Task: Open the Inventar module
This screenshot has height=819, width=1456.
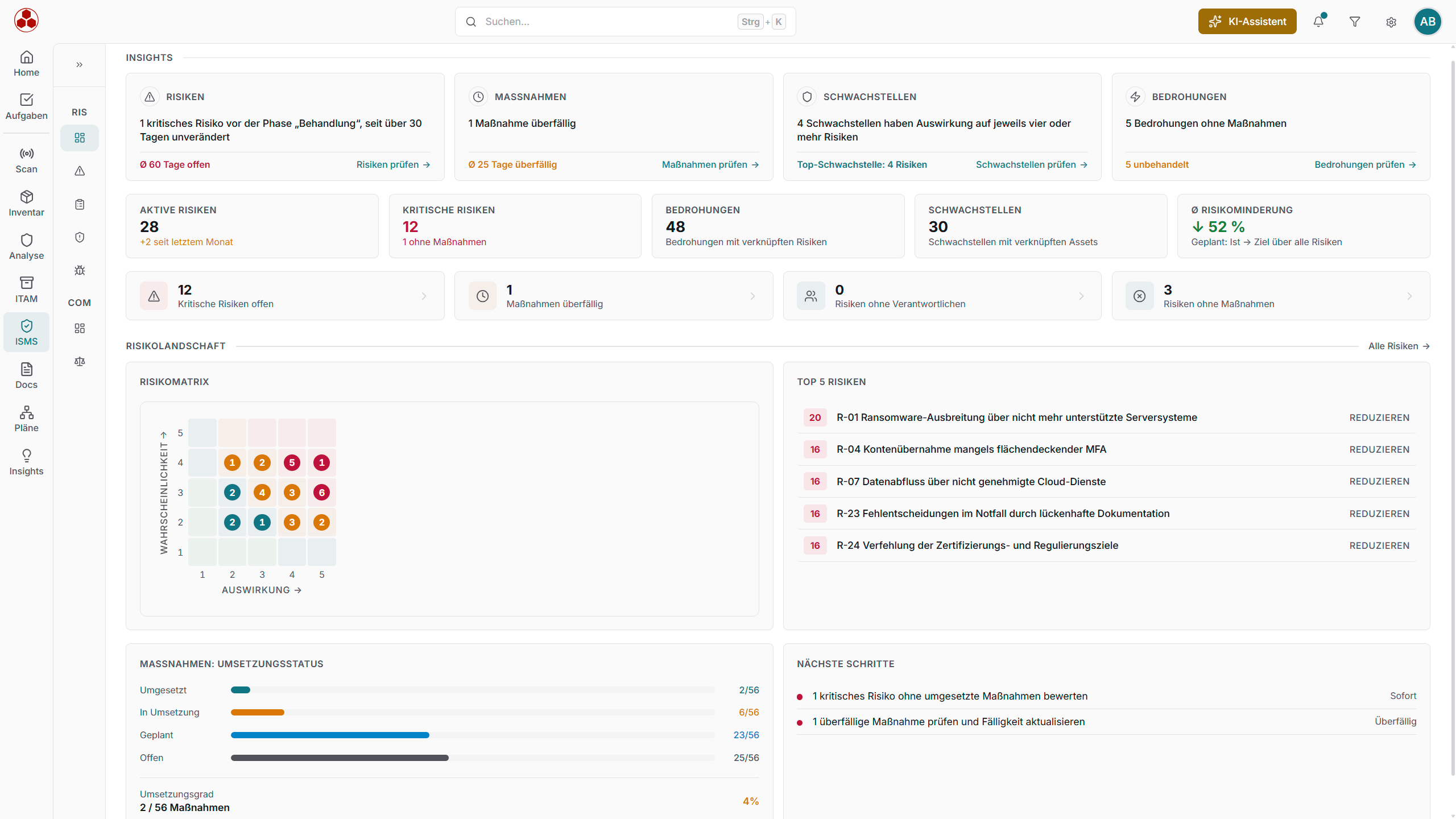Action: (26, 204)
